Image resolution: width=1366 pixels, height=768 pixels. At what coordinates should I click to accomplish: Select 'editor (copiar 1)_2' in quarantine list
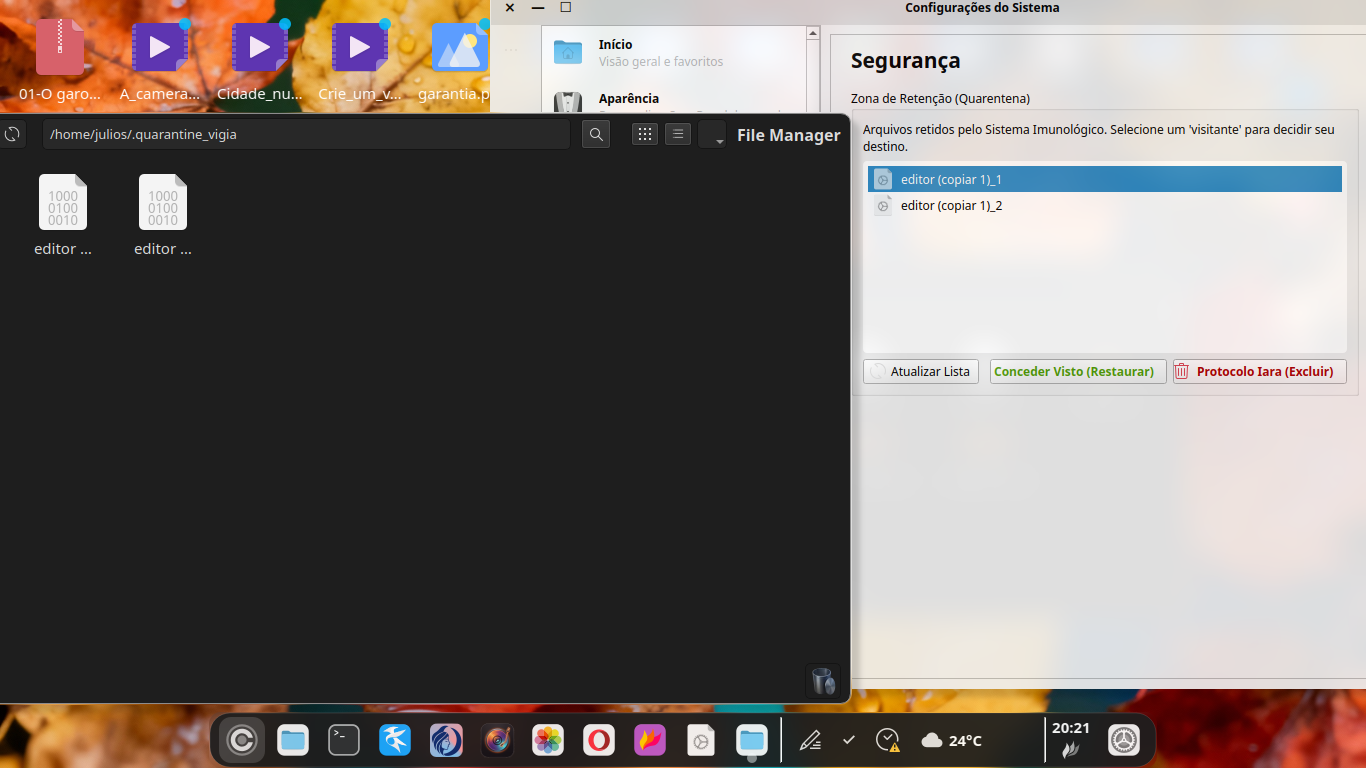[950, 206]
